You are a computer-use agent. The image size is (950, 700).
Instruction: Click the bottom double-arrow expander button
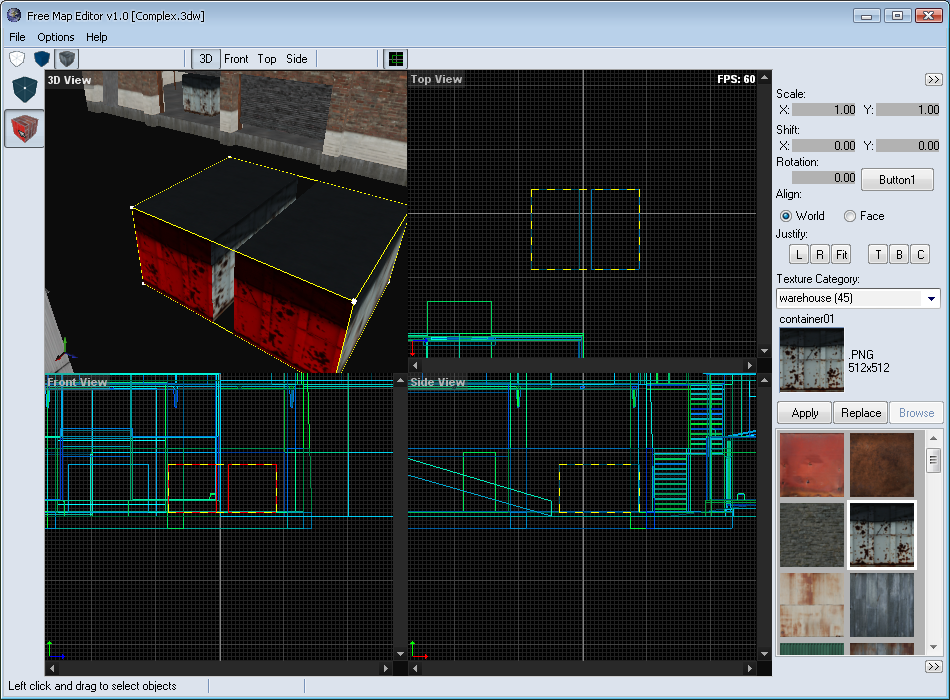[934, 667]
